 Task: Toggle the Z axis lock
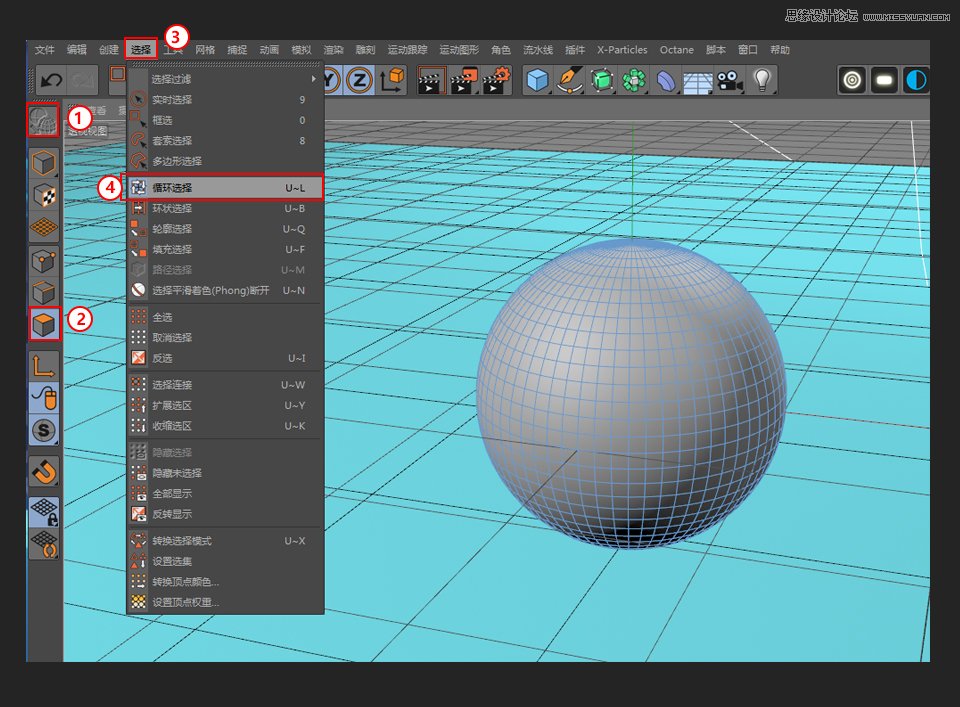tap(358, 78)
